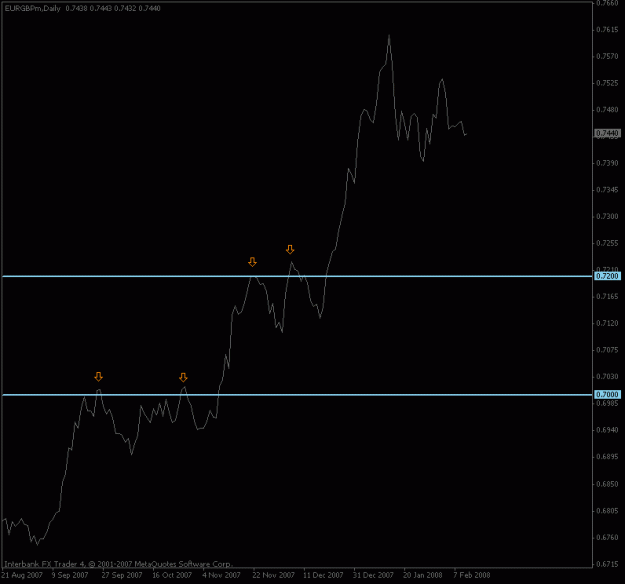Screen dimensions: 625x584
Task: Click the 31 Dec 2007 date label
Action: point(373,575)
